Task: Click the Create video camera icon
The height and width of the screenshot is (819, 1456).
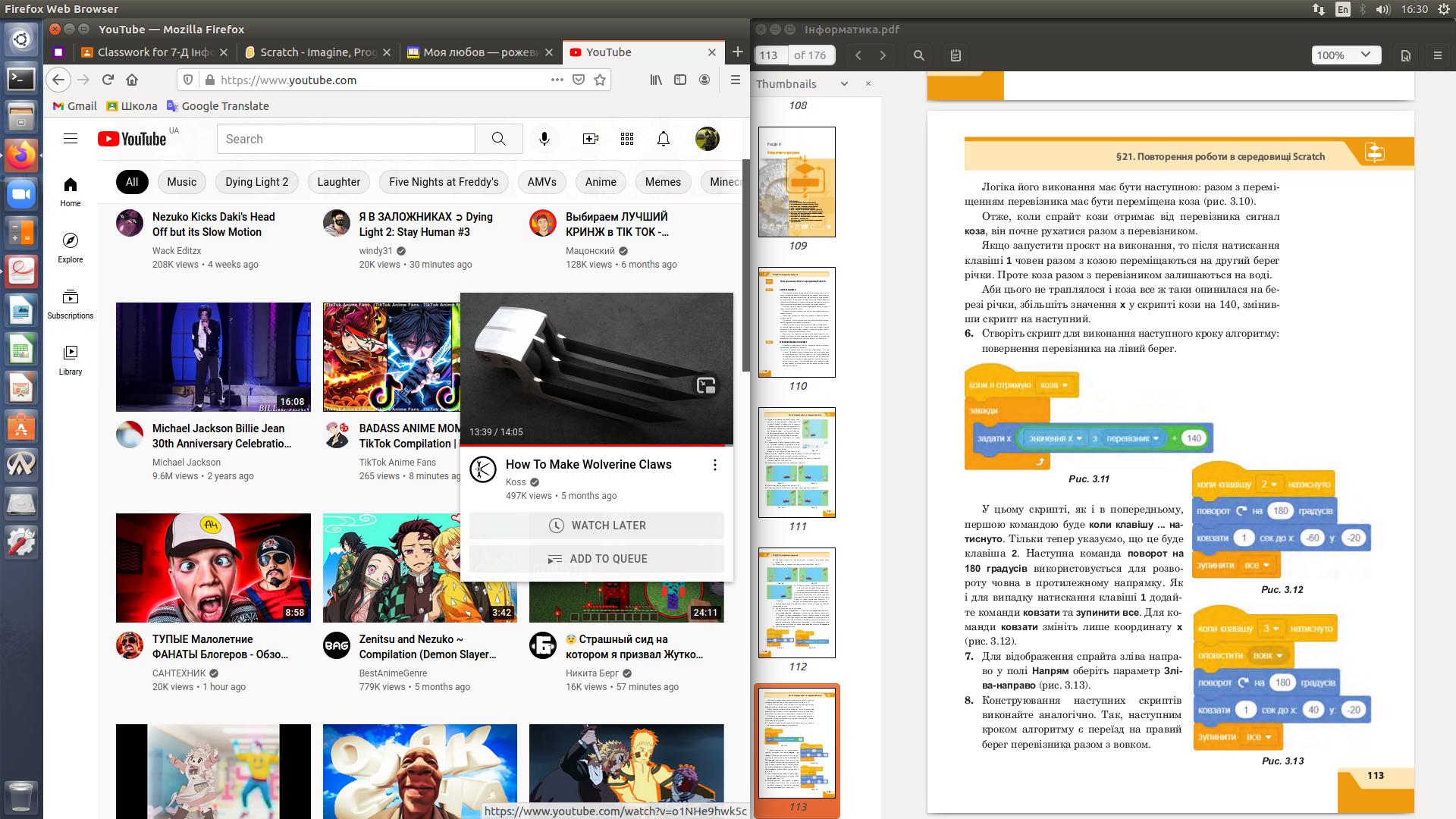Action: (x=590, y=139)
